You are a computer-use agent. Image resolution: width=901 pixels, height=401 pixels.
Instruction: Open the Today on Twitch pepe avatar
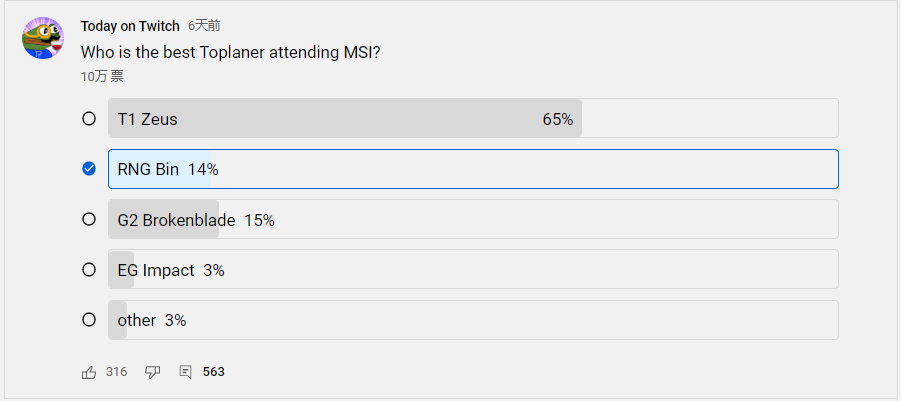(43, 38)
